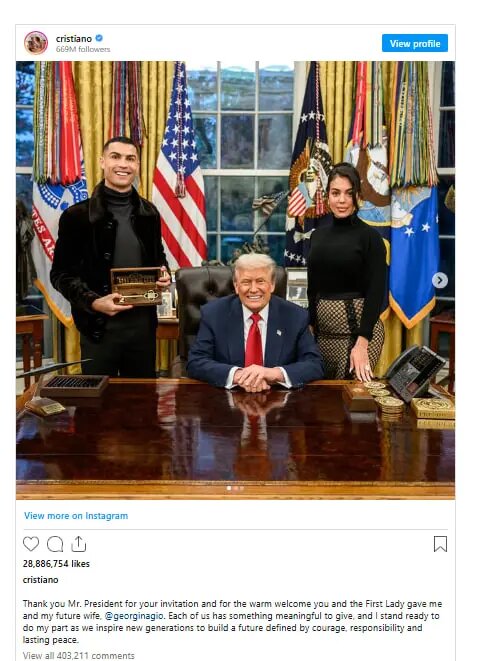Open the View more on Instagram link
Image resolution: width=489 pixels, height=661 pixels.
tap(76, 516)
